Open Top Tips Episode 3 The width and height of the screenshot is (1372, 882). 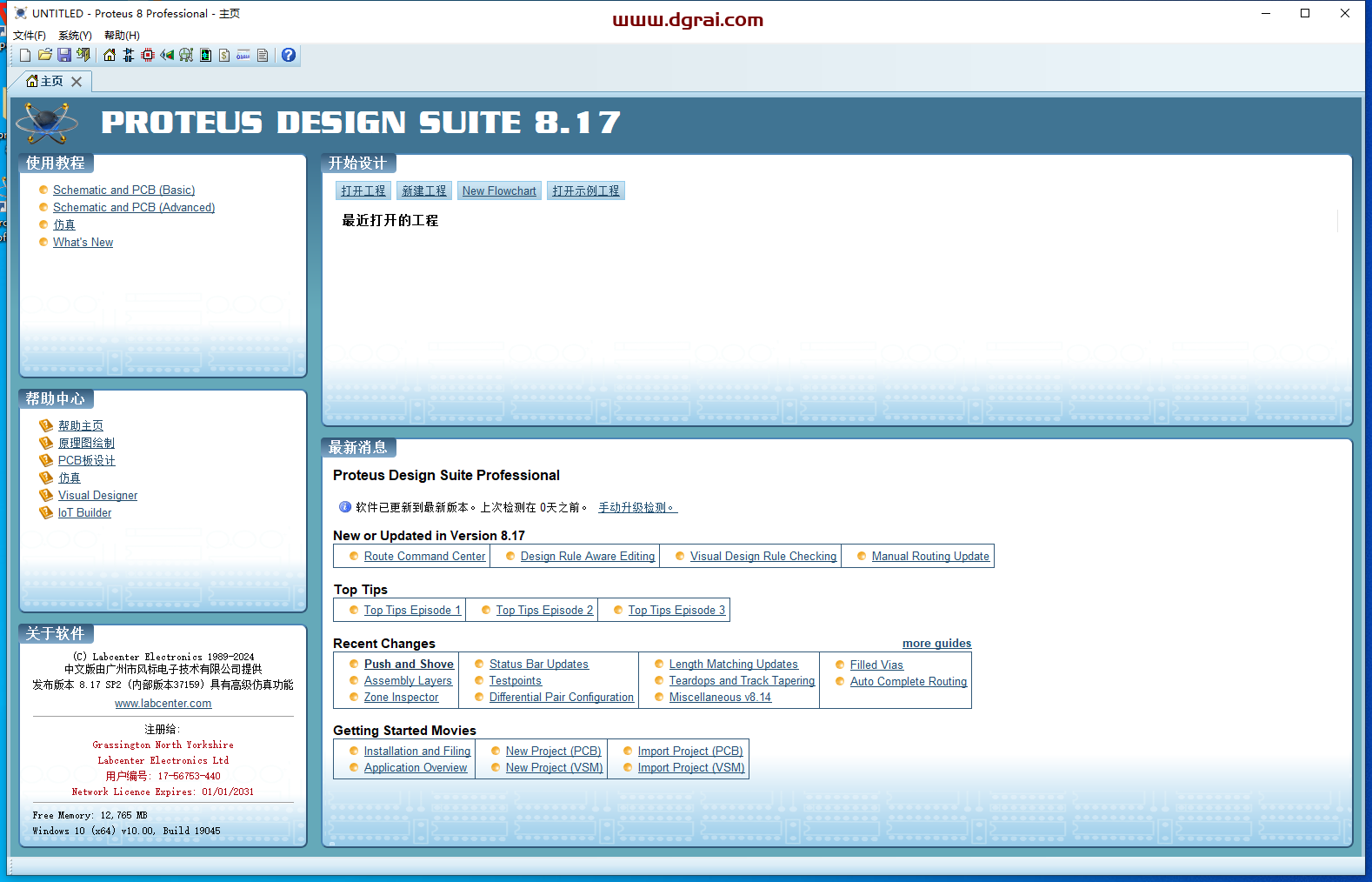[x=676, y=611]
